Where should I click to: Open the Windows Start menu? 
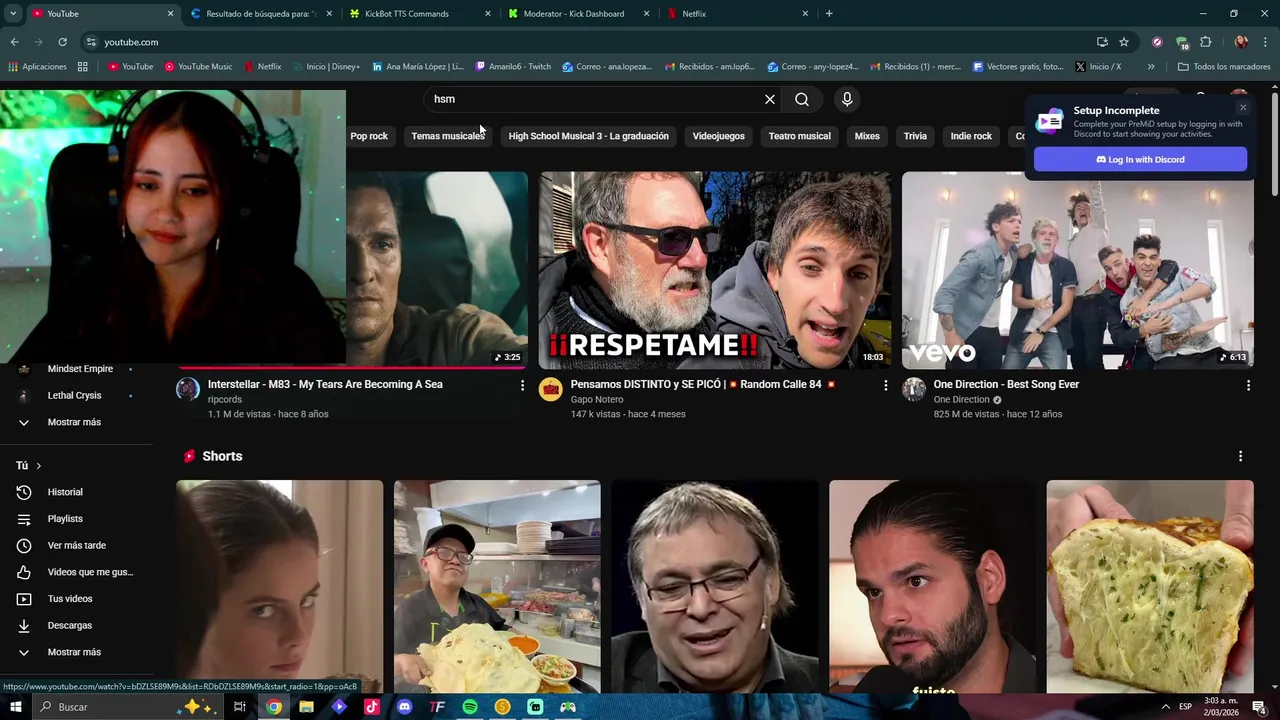coord(15,707)
